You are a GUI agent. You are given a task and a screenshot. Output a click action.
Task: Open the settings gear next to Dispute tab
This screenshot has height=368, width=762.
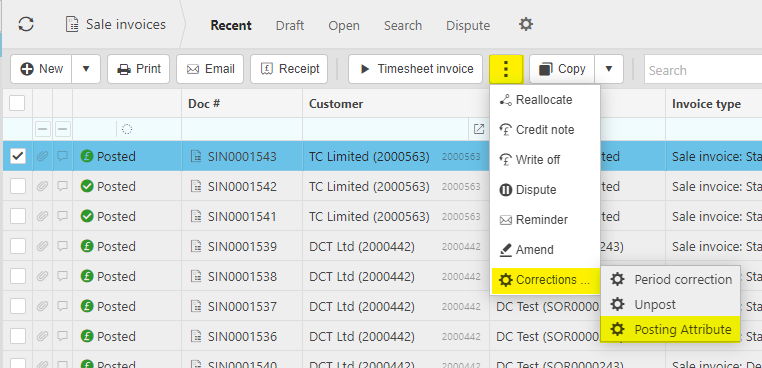tap(526, 24)
